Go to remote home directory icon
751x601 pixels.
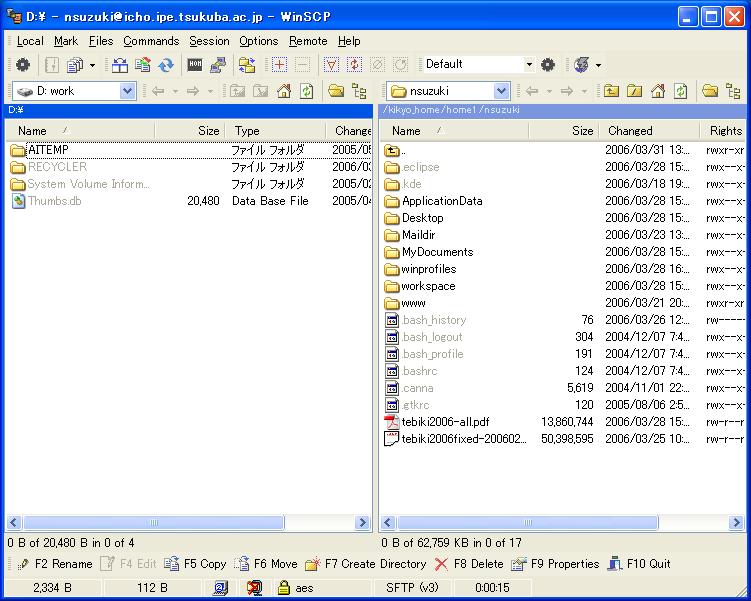click(x=658, y=91)
